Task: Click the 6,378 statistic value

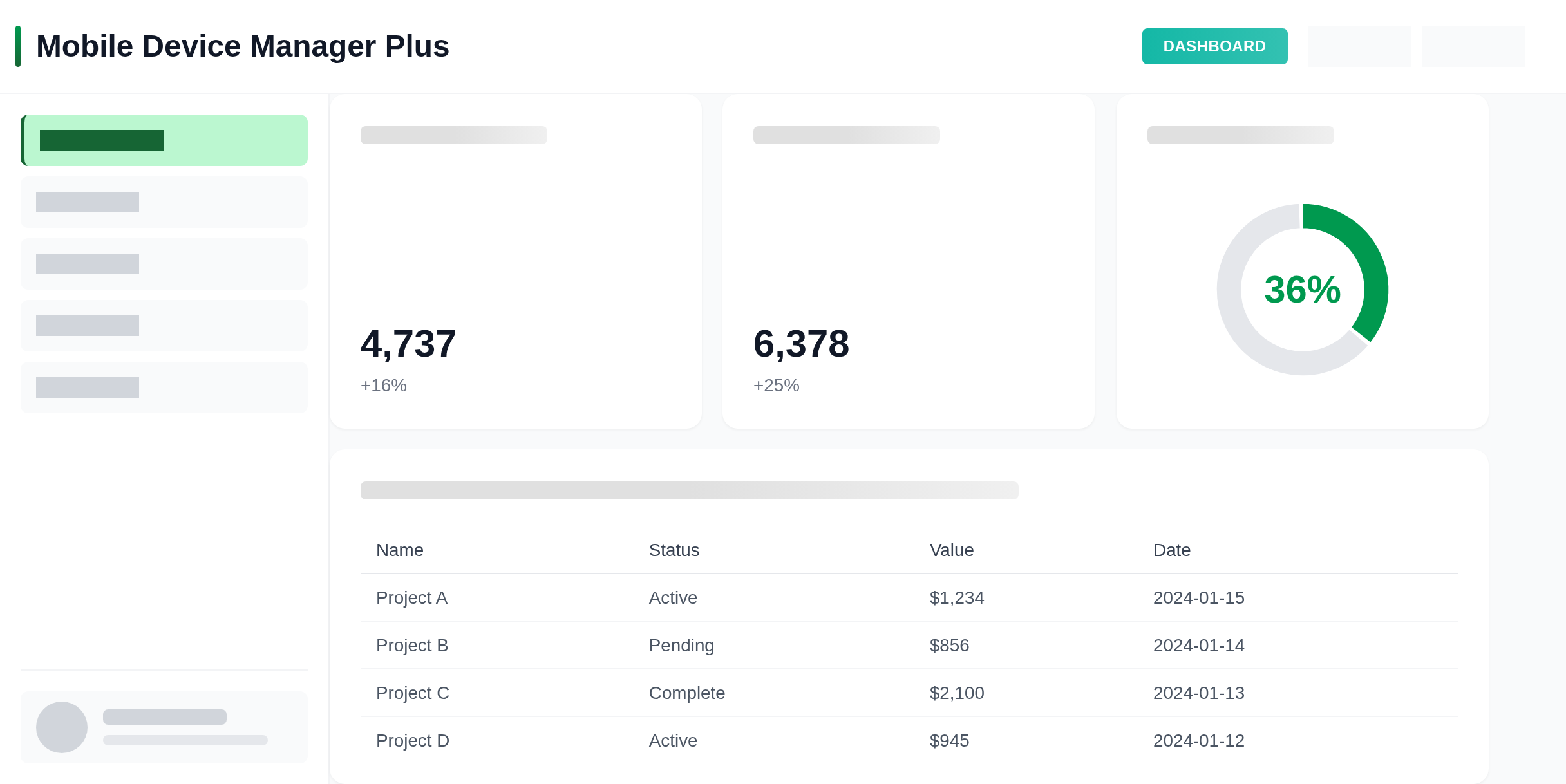Action: 801,344
